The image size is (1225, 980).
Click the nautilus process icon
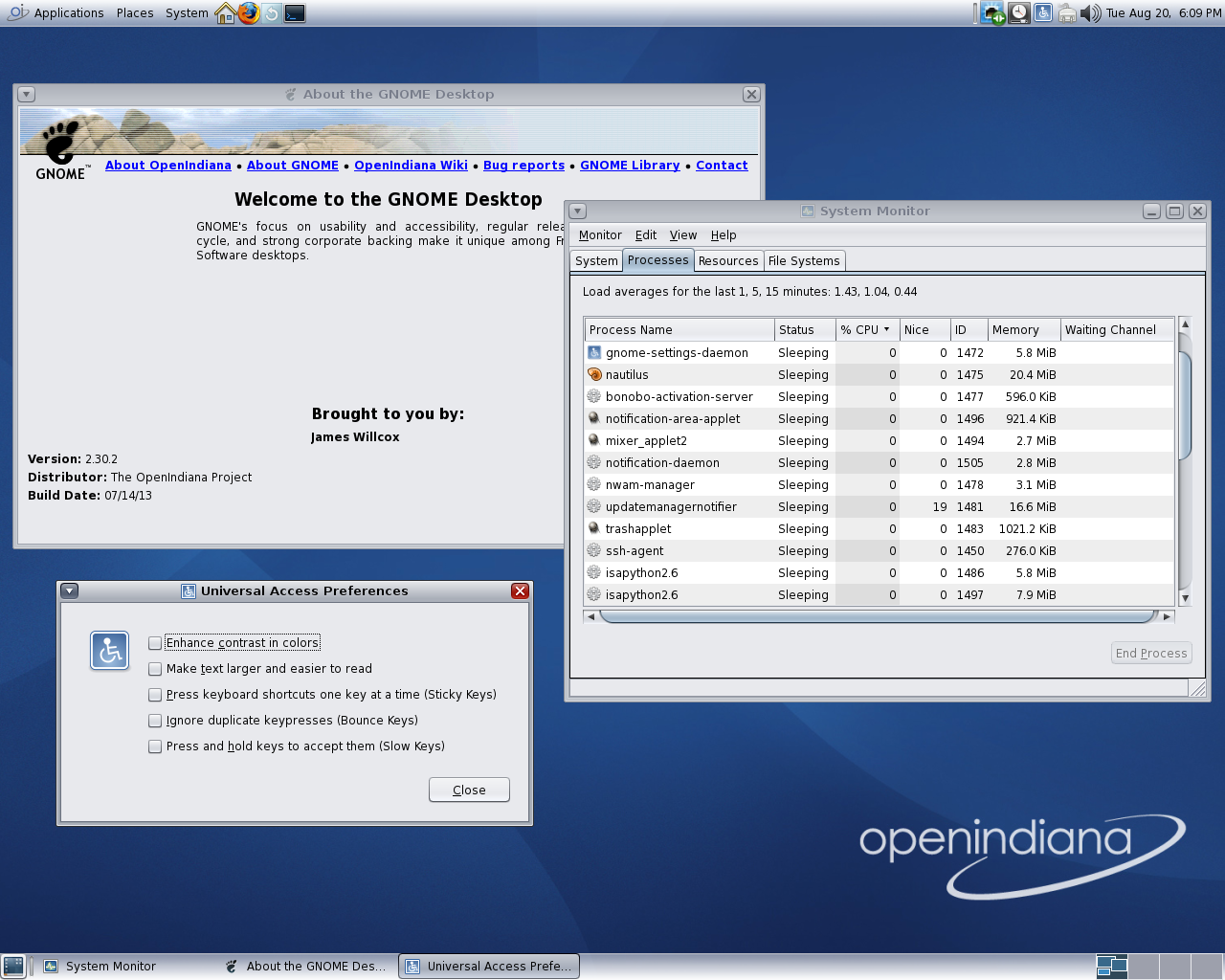tap(594, 375)
